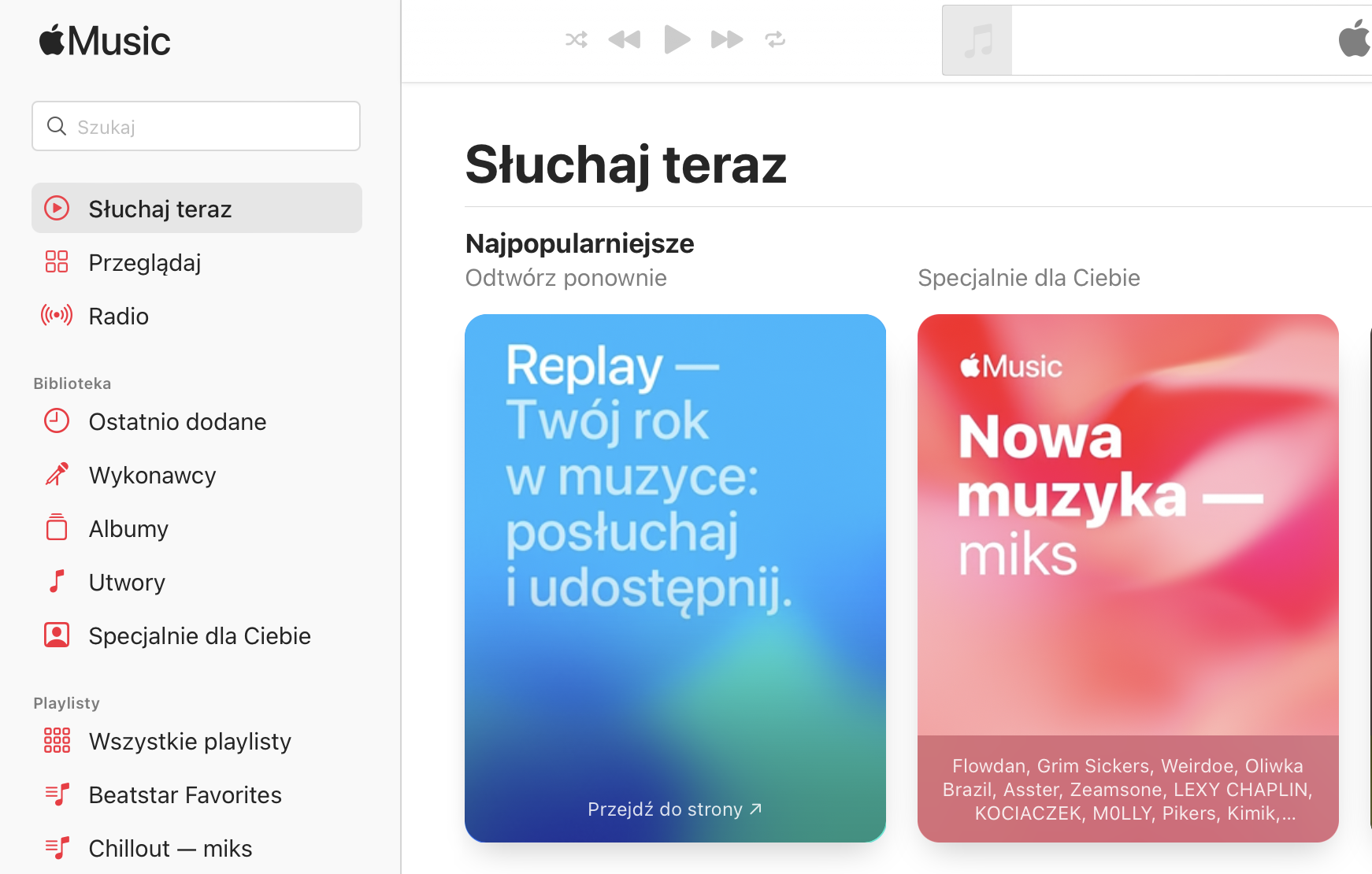Click the artist list caption on Nowa muzyka card
The image size is (1372, 874).
pyautogui.click(x=1128, y=789)
